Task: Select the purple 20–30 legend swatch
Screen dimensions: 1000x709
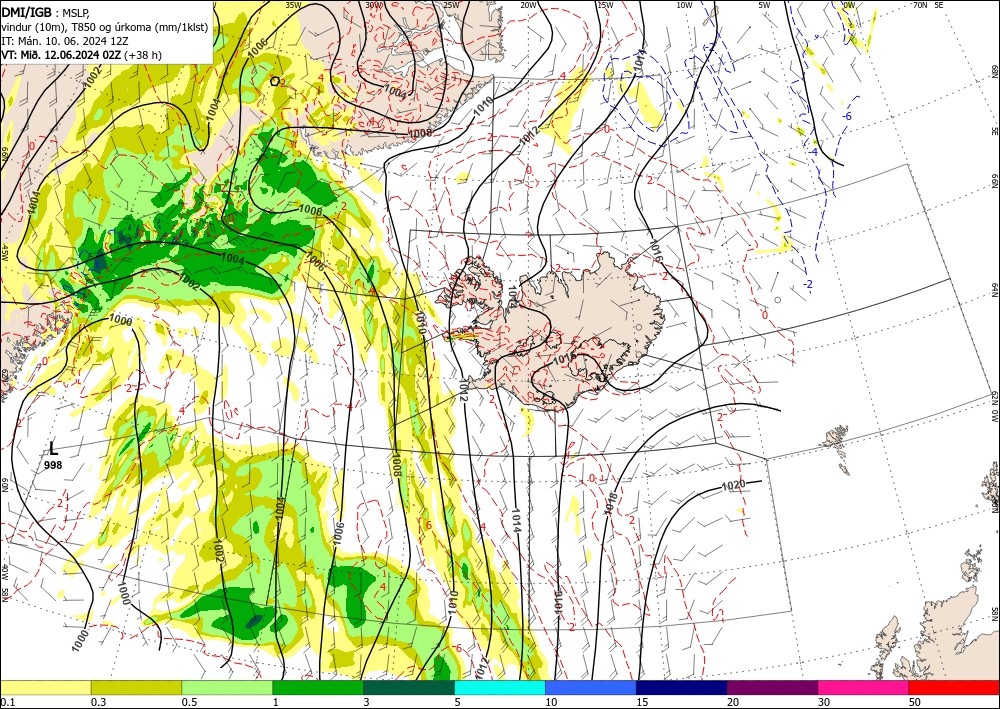Action: 772,687
